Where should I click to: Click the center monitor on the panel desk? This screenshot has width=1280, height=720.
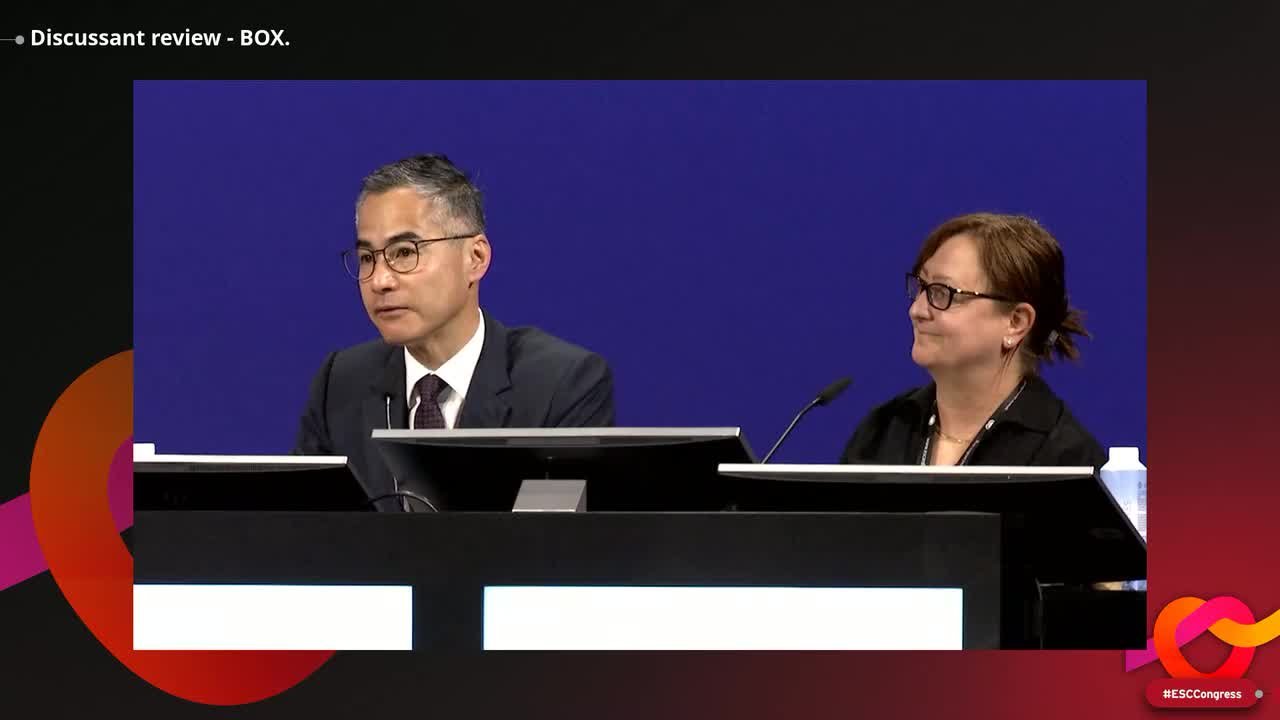coord(563,469)
